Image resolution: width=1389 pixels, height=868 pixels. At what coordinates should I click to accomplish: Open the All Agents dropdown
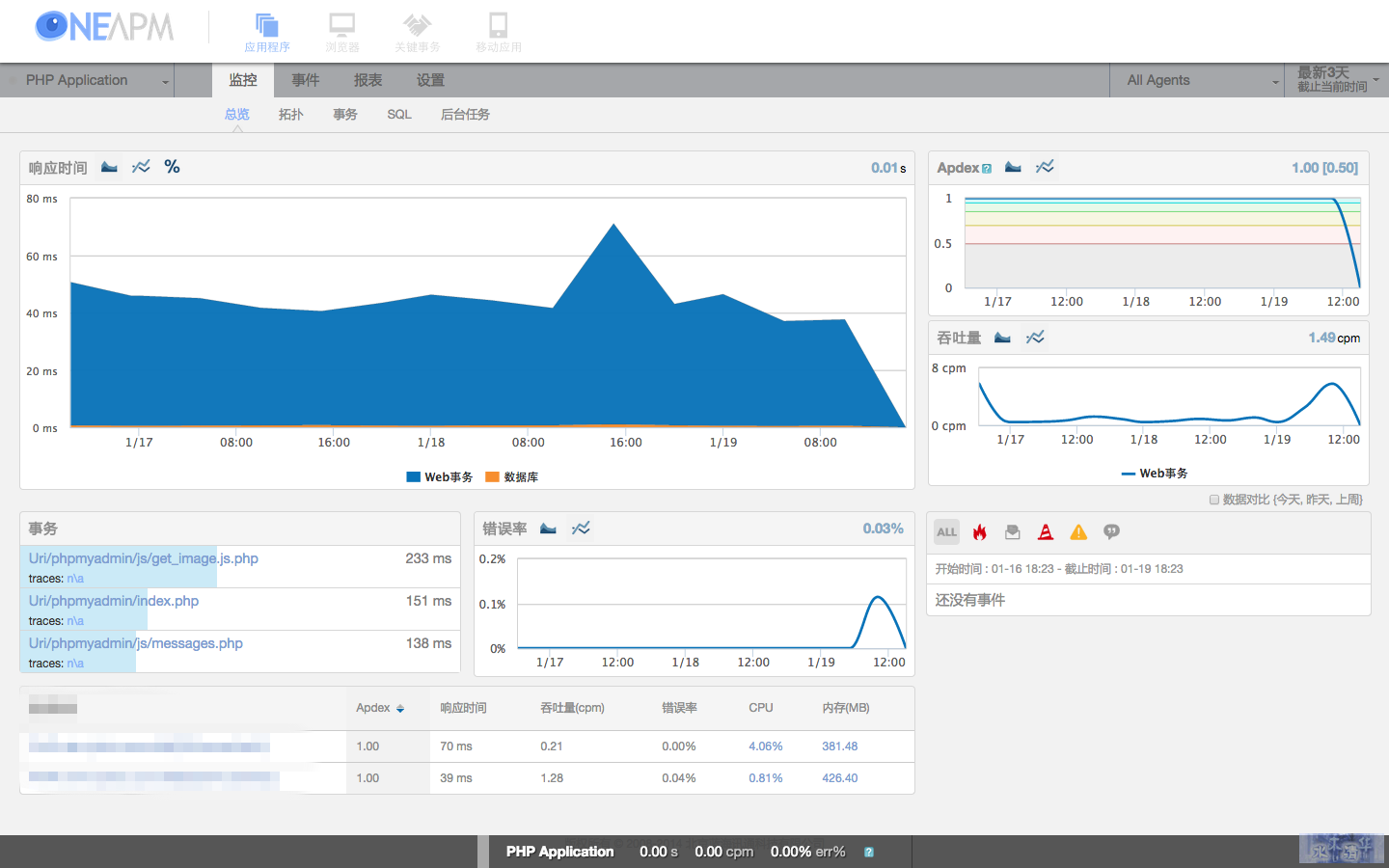coord(1197,81)
